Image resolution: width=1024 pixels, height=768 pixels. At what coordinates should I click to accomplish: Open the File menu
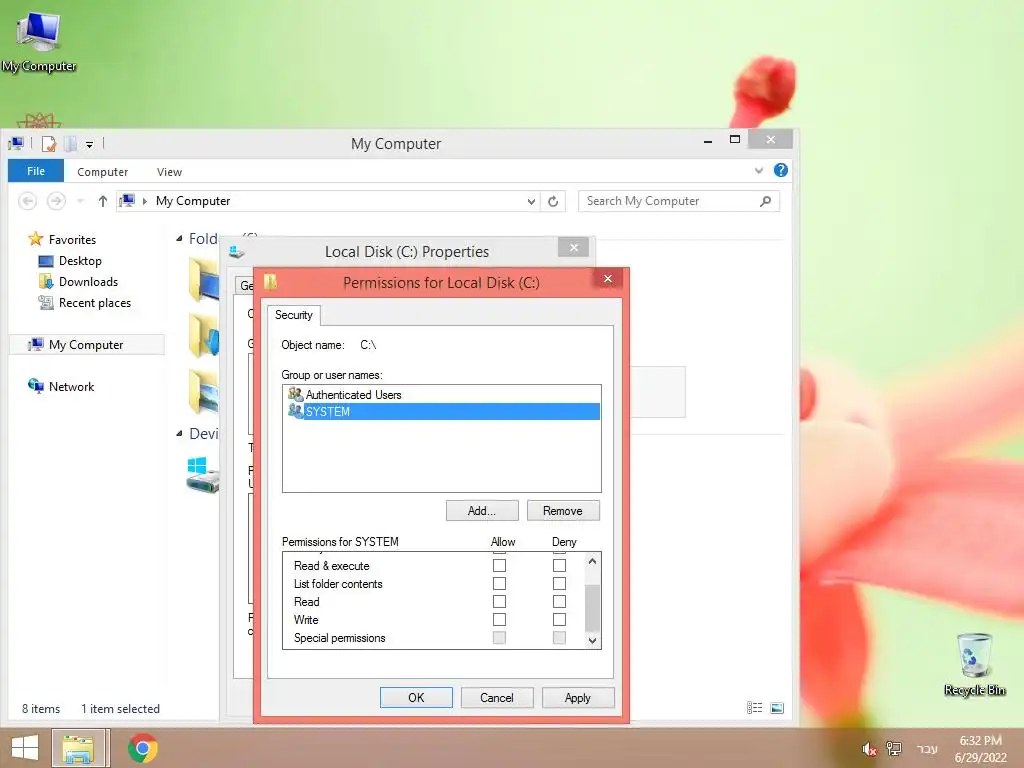(x=36, y=171)
